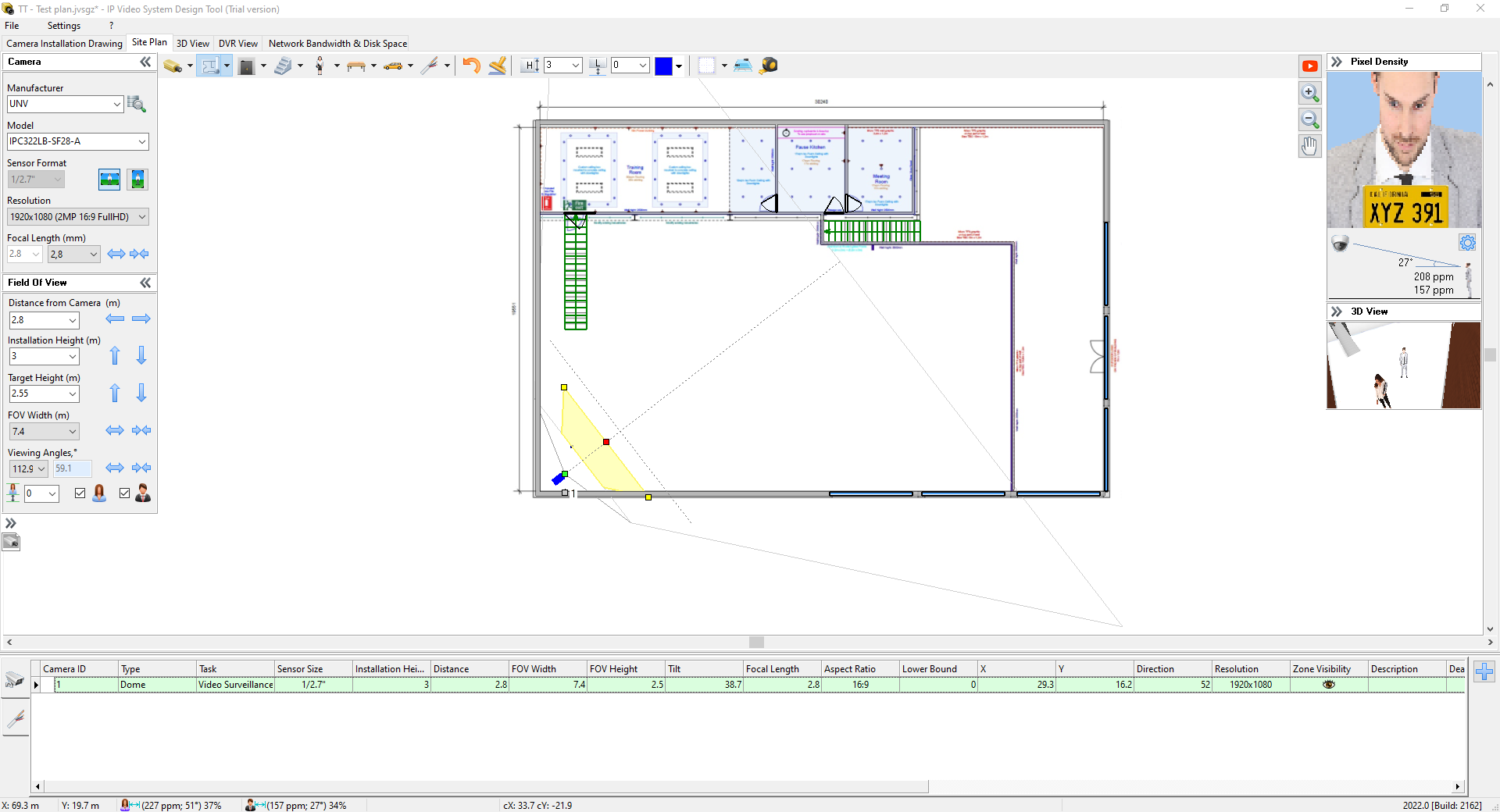The height and width of the screenshot is (812, 1500).
Task: Switch to the 3D View tab
Action: [192, 44]
